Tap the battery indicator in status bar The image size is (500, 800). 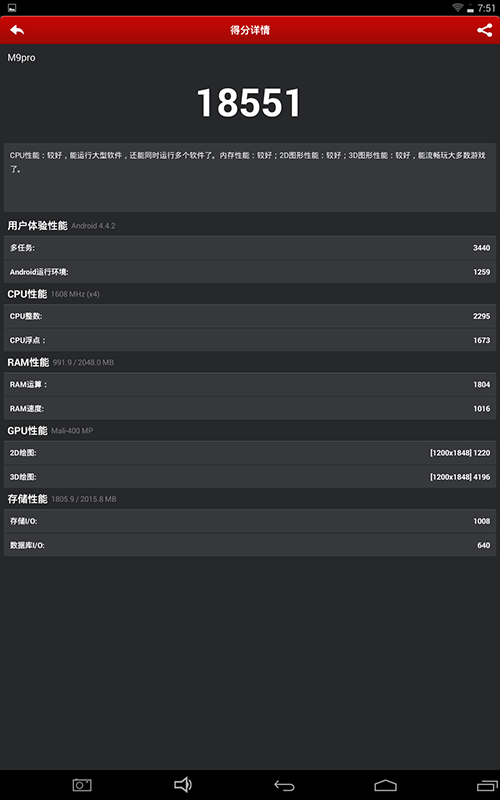coord(470,8)
